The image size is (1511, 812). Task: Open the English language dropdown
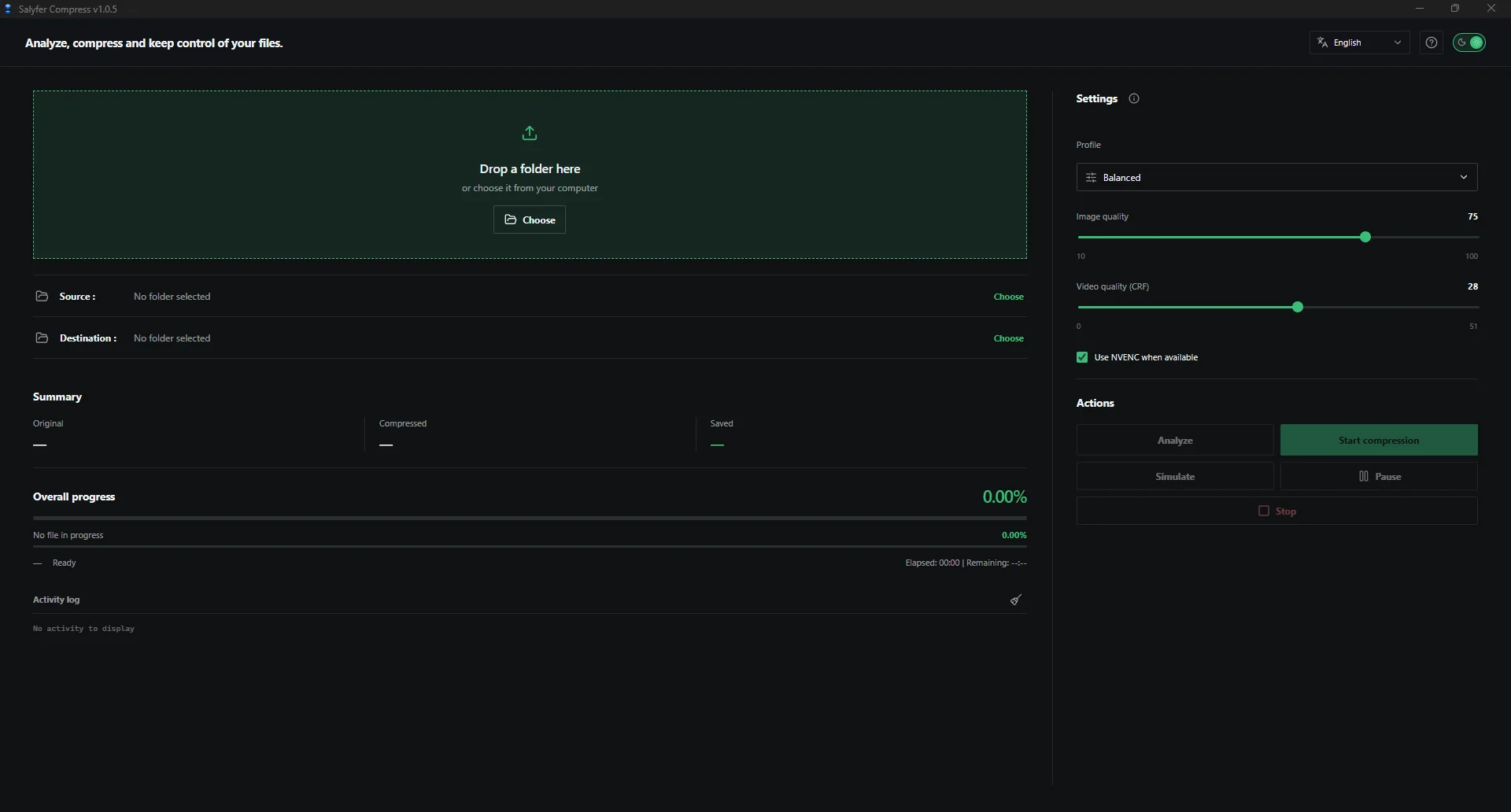point(1360,42)
